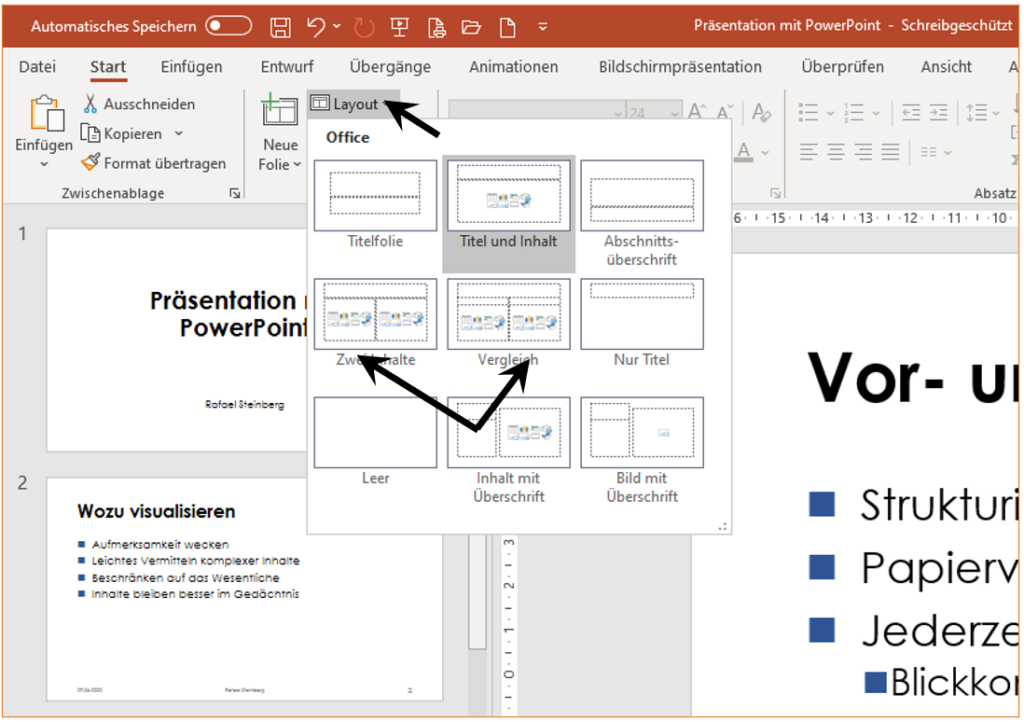Click the bullet list icon
The height and width of the screenshot is (722, 1024).
[808, 112]
